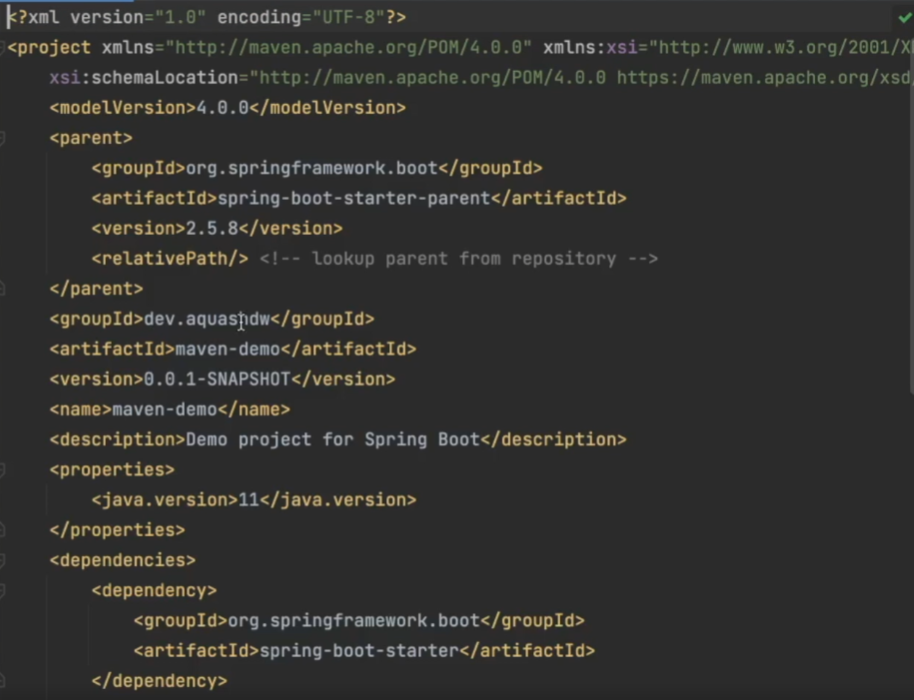
Task: Click the maven-demo name element value
Action: (164, 410)
